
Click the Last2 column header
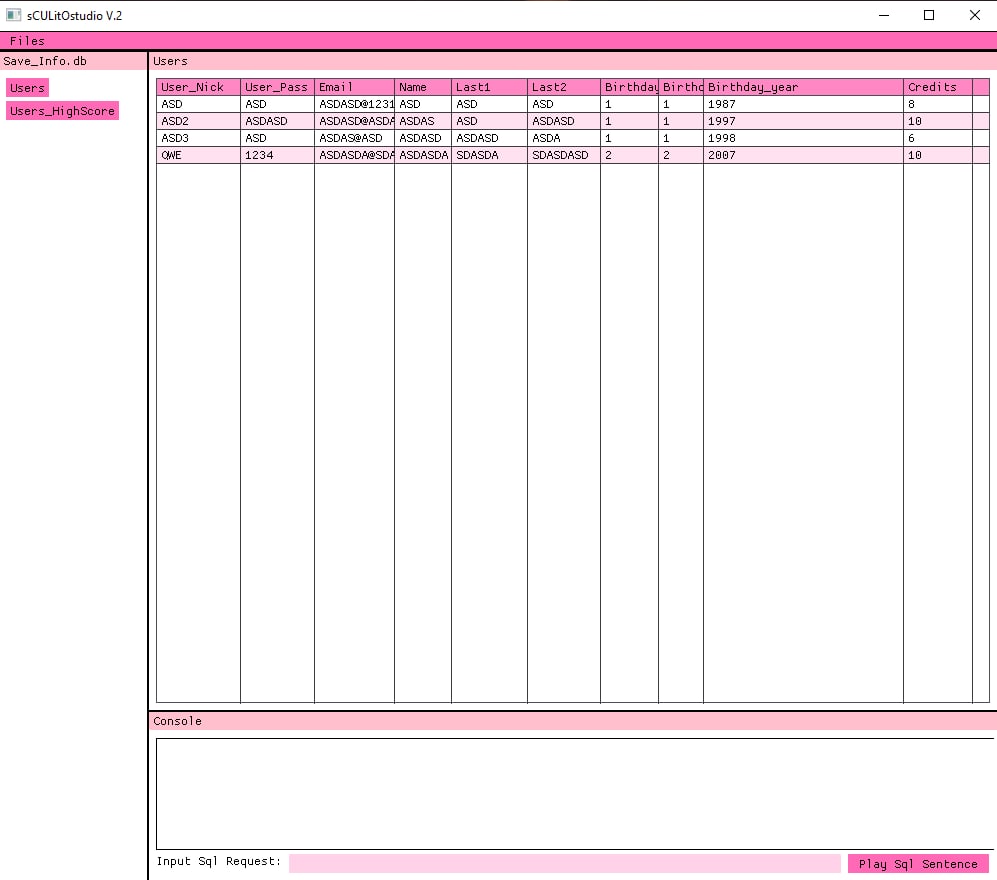[x=563, y=87]
